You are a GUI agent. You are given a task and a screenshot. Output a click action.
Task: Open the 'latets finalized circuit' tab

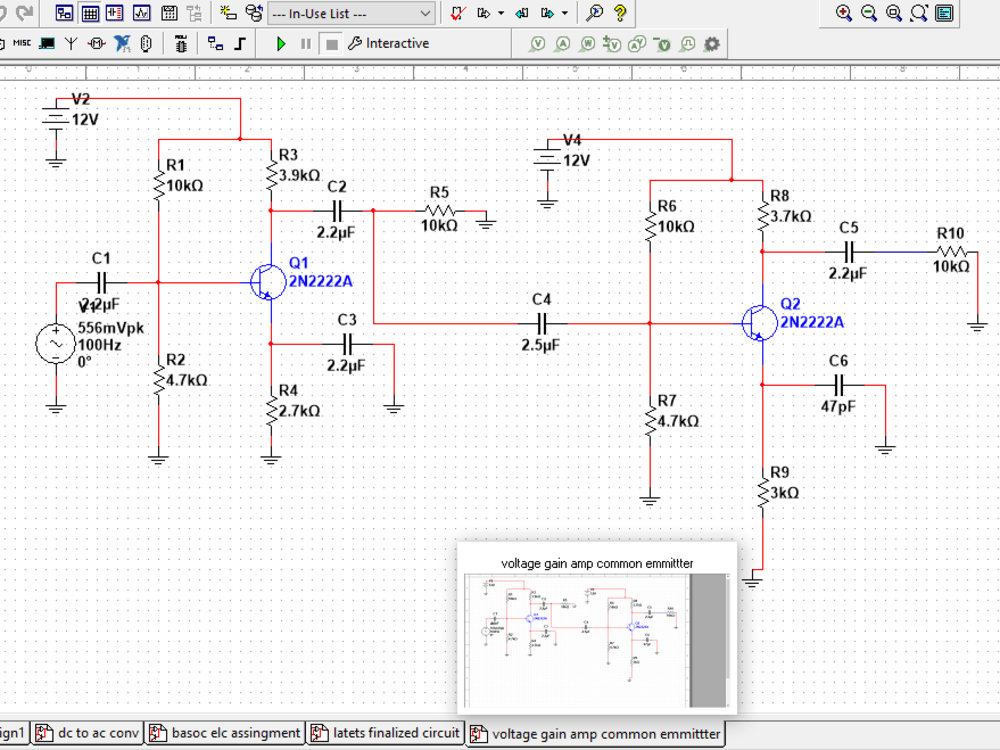pyautogui.click(x=385, y=733)
